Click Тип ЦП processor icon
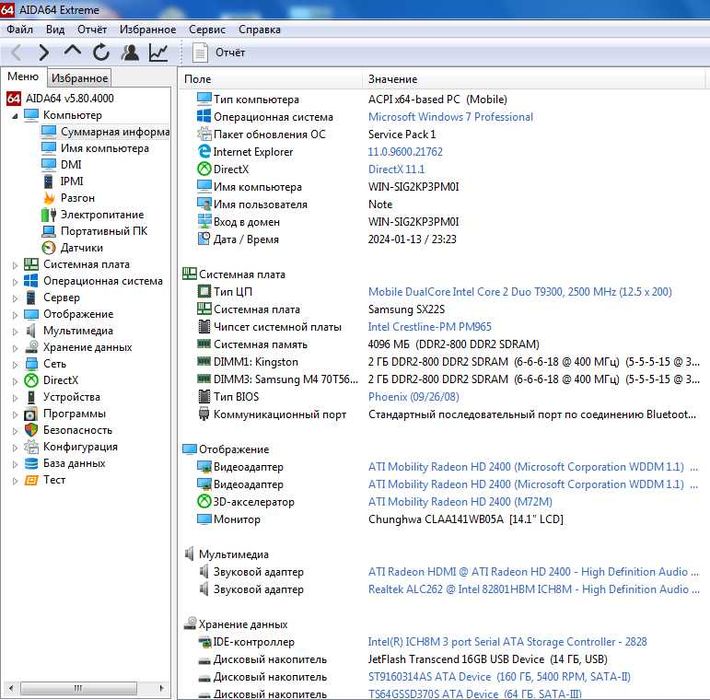Viewport: 710px width, 700px height. pyautogui.click(x=204, y=291)
